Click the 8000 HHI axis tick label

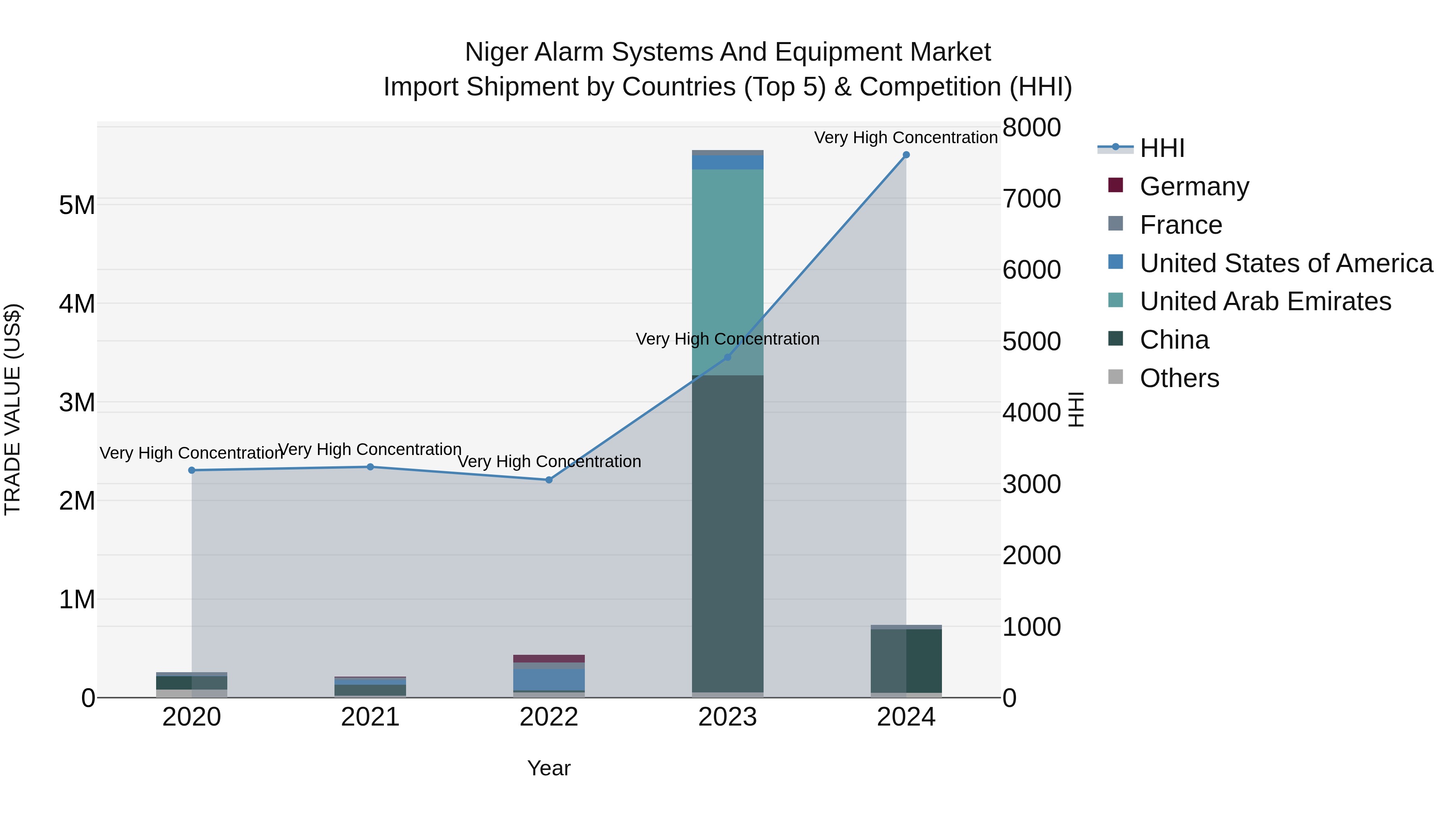[1031, 127]
